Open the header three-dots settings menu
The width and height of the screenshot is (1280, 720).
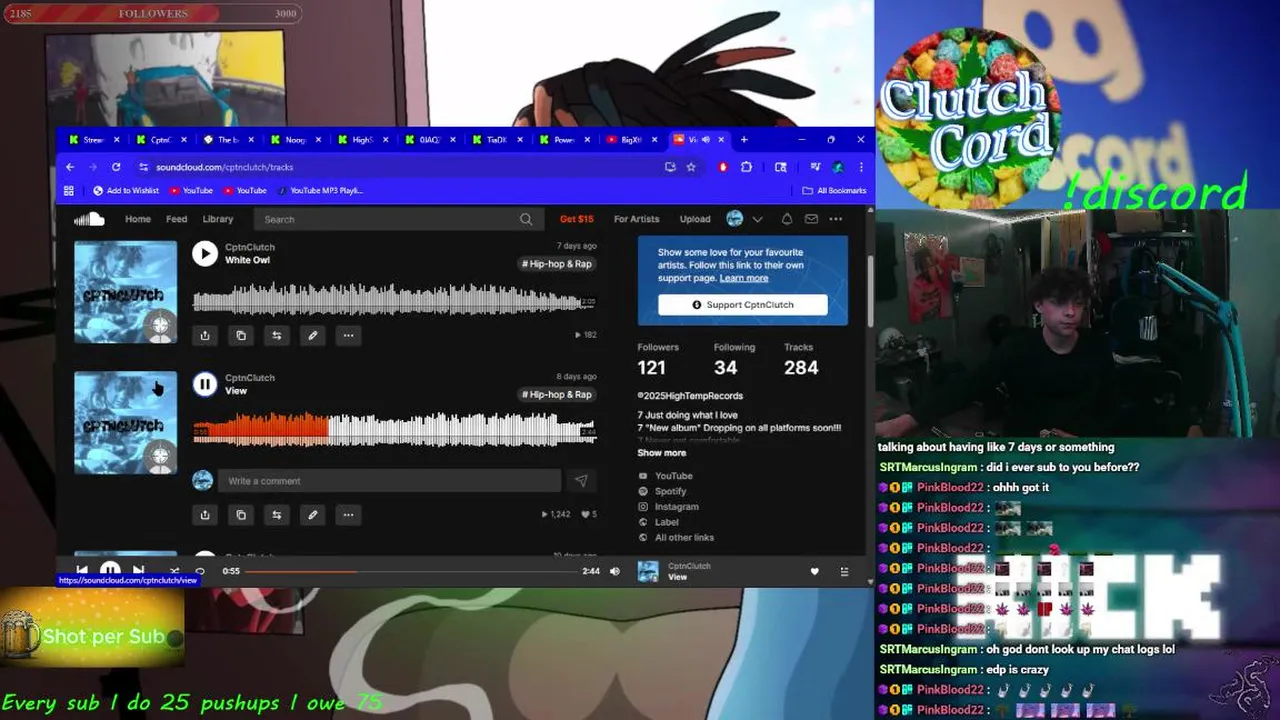tap(835, 219)
